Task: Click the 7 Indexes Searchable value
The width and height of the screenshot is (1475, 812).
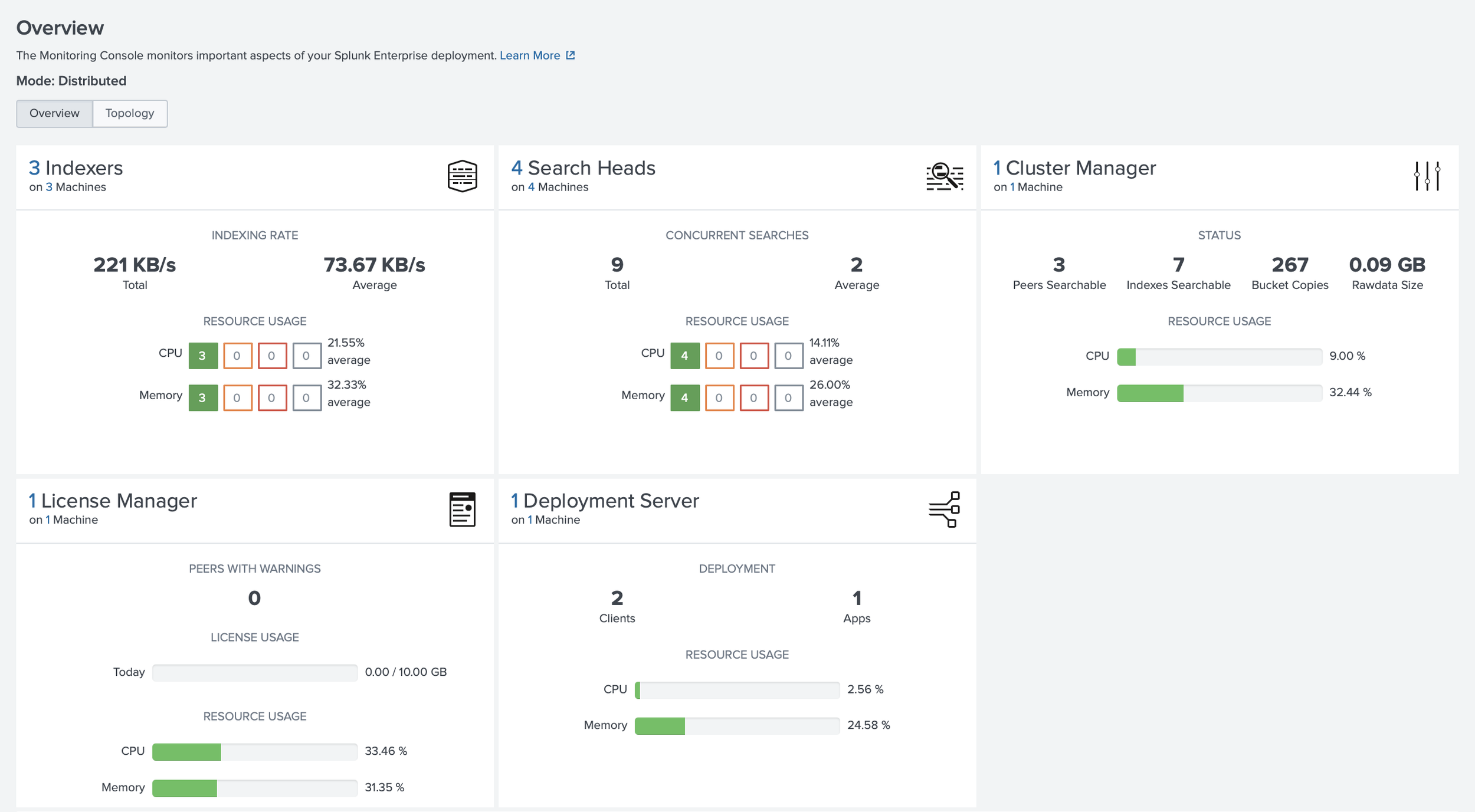Action: tap(1178, 265)
